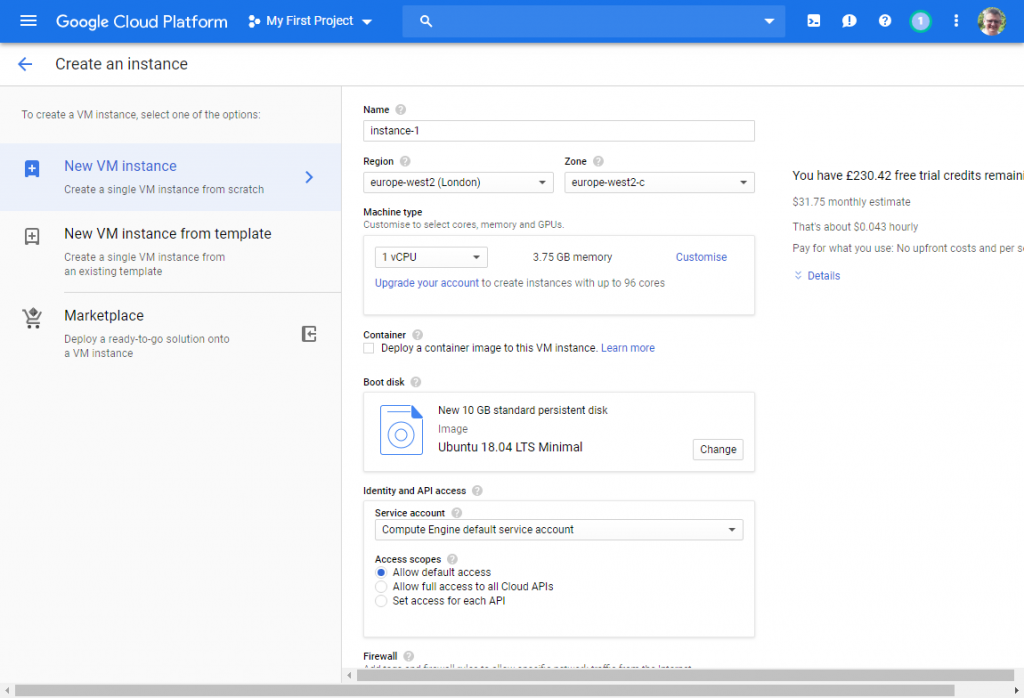This screenshot has height=698, width=1024.
Task: Select Set access for each API
Action: click(x=381, y=601)
